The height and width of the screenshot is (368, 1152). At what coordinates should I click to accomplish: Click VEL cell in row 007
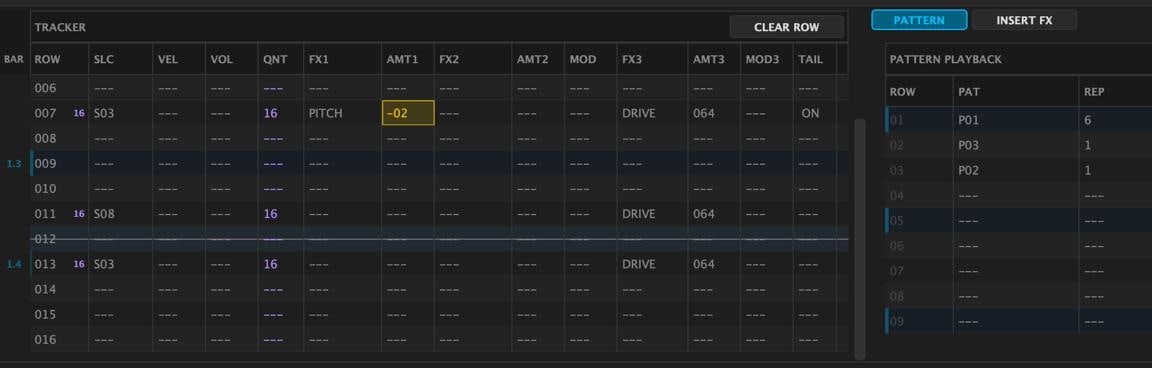point(179,113)
